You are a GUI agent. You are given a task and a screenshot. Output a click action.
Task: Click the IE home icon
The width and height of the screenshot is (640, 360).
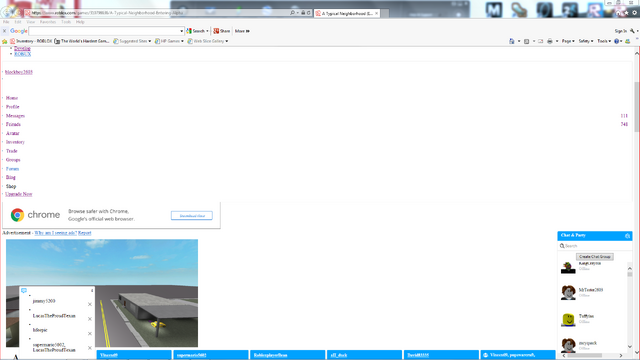(x=618, y=13)
